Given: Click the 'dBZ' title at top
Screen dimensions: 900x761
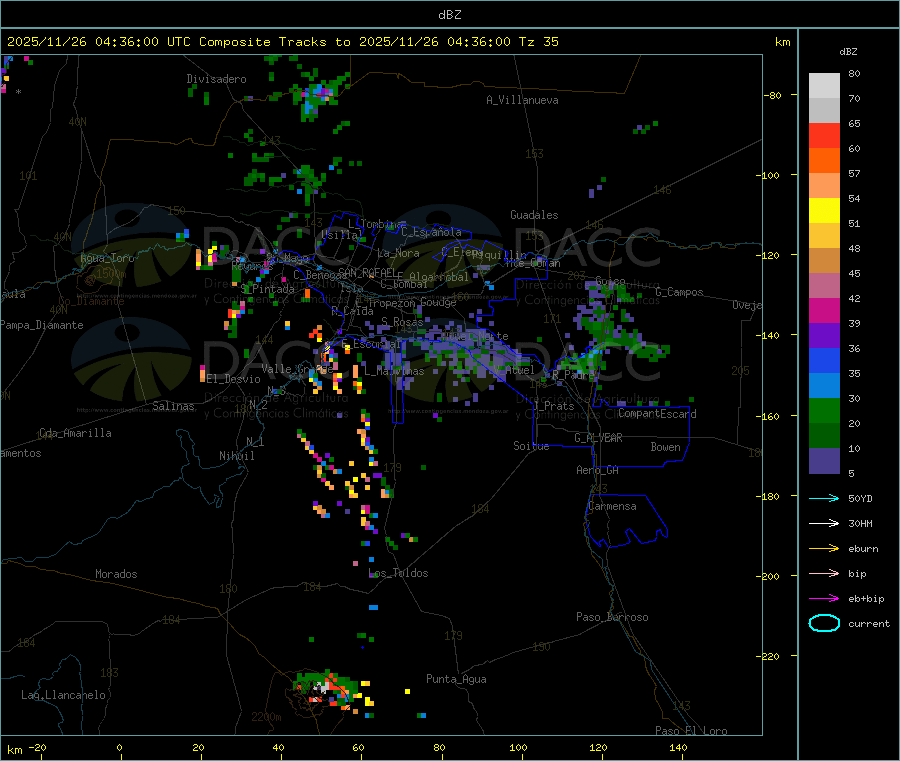Looking at the screenshot, I should 449,15.
